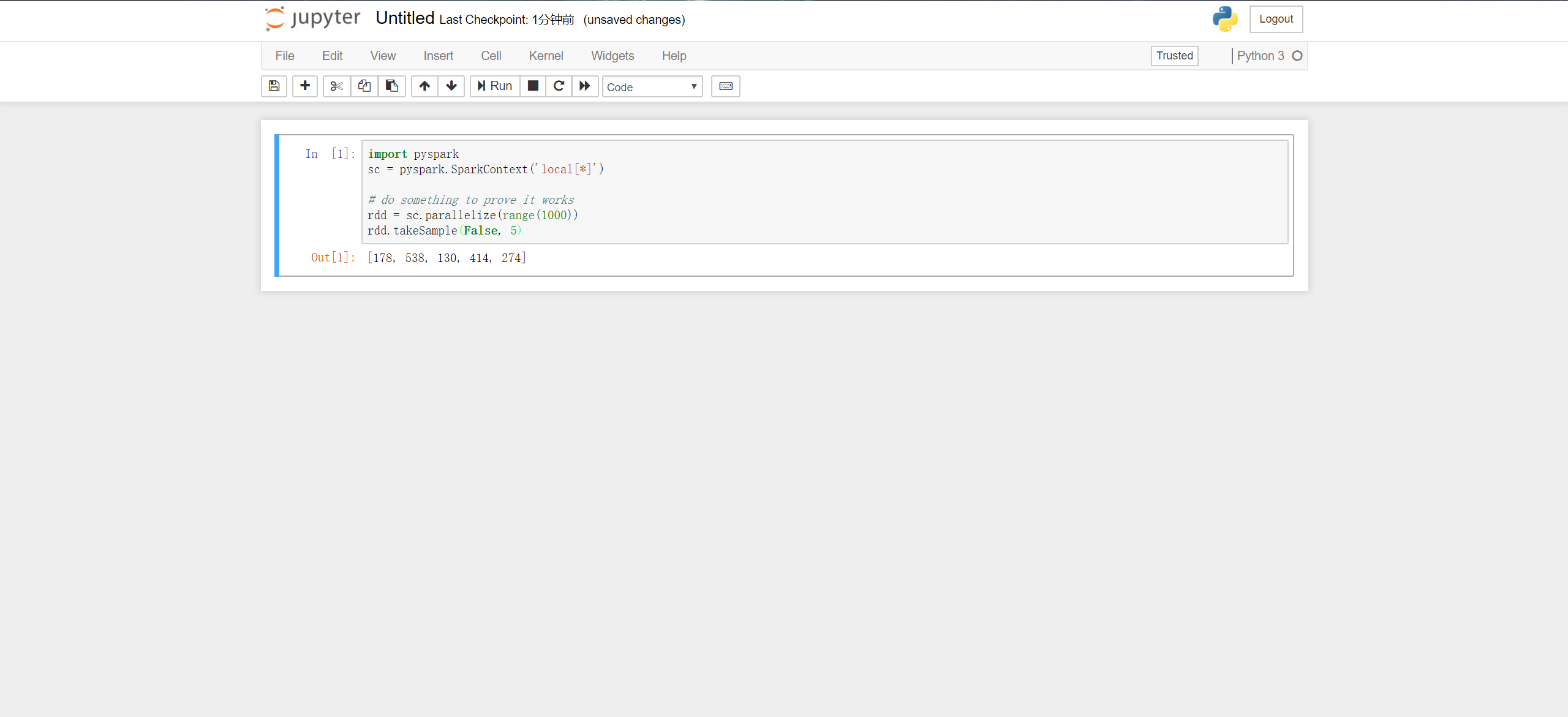This screenshot has width=1568, height=717.
Task: Open the command palette keyboard icon
Action: tap(725, 86)
